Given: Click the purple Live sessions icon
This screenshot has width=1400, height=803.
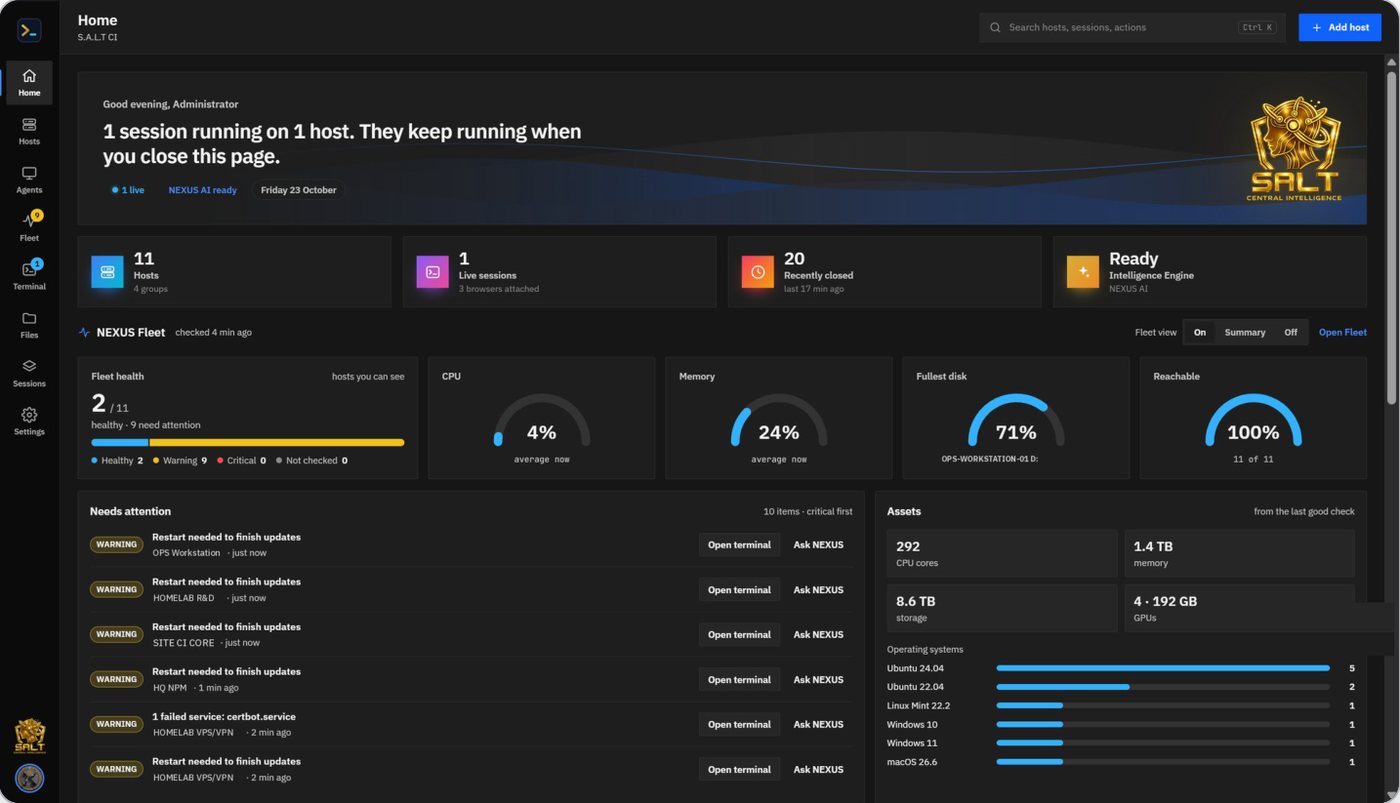Looking at the screenshot, I should tap(432, 272).
